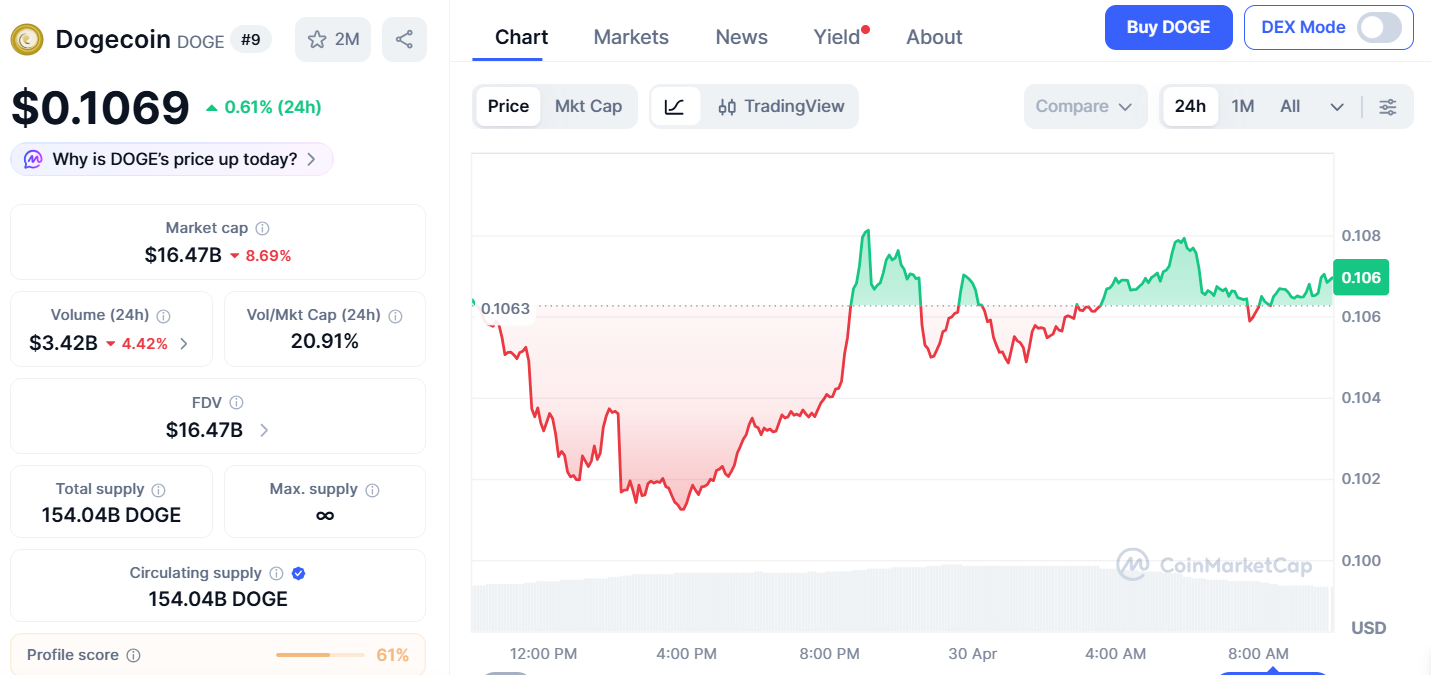1431x675 pixels.
Task: Switch to the Markets tab
Action: click(631, 37)
